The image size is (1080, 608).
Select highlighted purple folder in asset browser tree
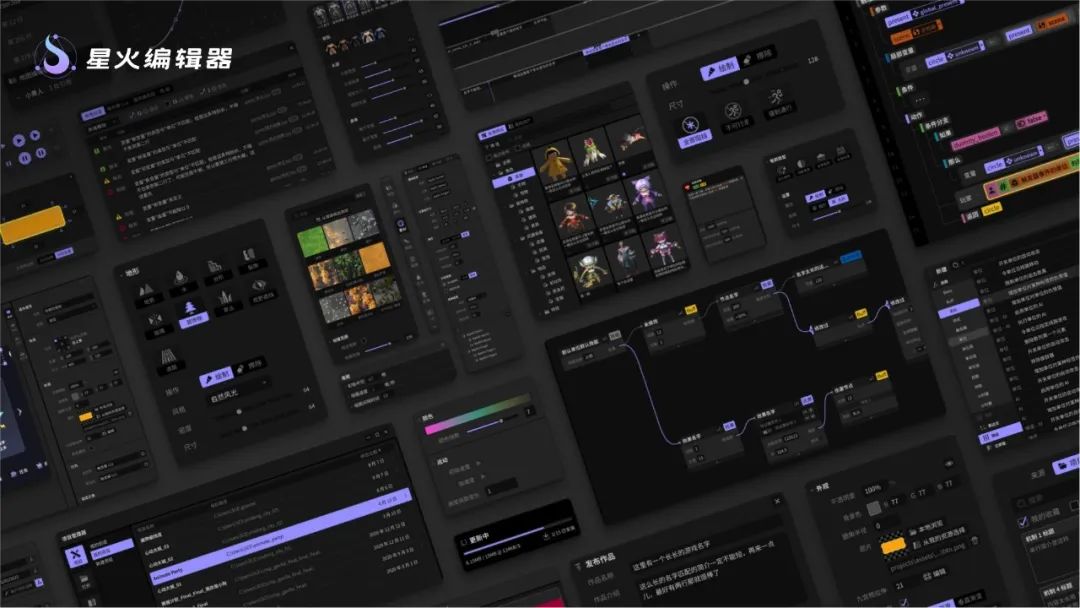(514, 178)
